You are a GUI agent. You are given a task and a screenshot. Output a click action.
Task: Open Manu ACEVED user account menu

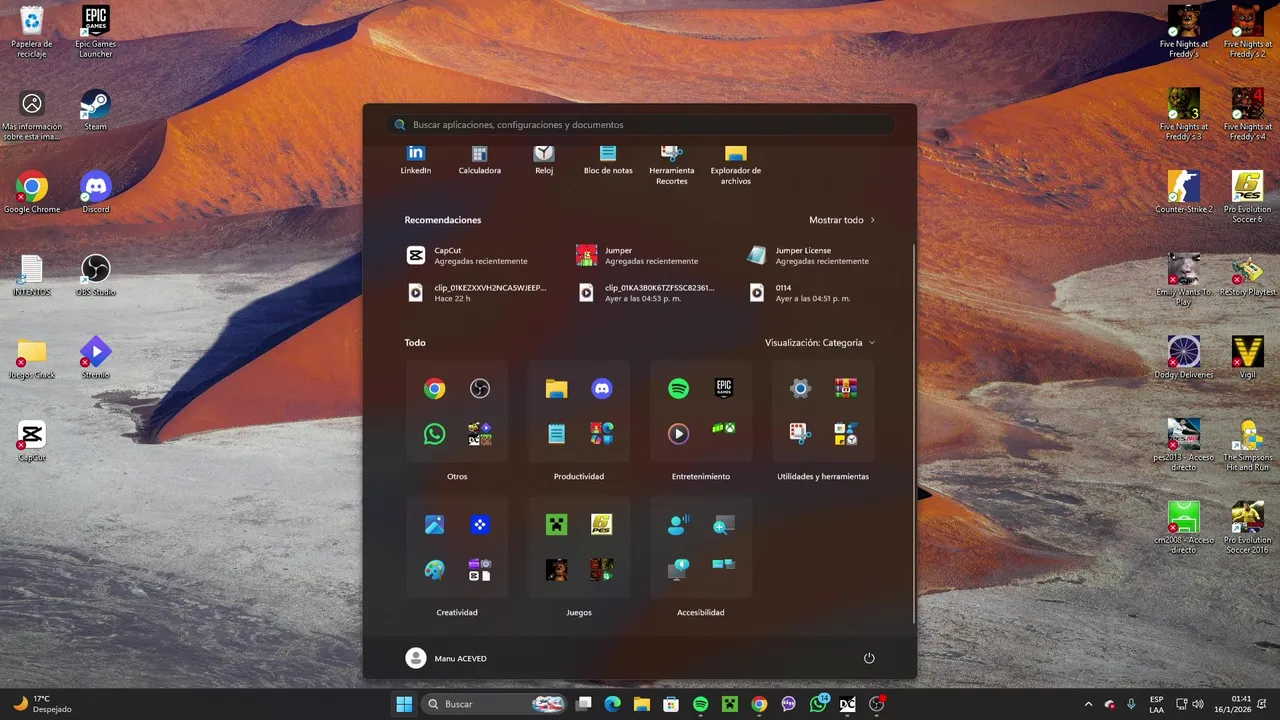pos(446,658)
